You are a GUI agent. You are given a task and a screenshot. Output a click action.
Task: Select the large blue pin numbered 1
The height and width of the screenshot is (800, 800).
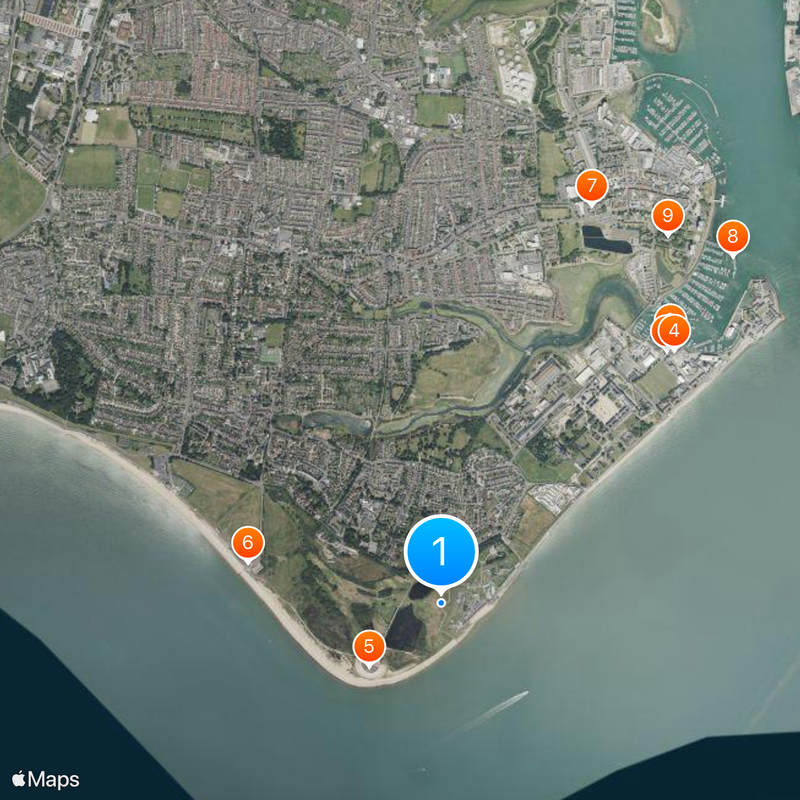pos(441,552)
